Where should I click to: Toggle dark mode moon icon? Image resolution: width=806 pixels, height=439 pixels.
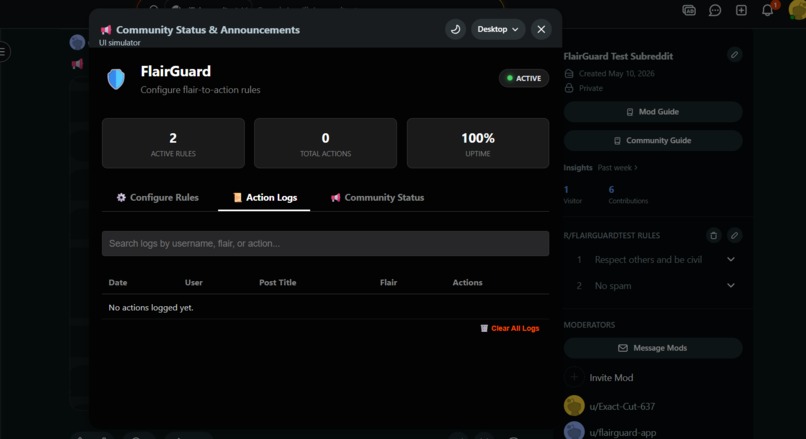(455, 29)
